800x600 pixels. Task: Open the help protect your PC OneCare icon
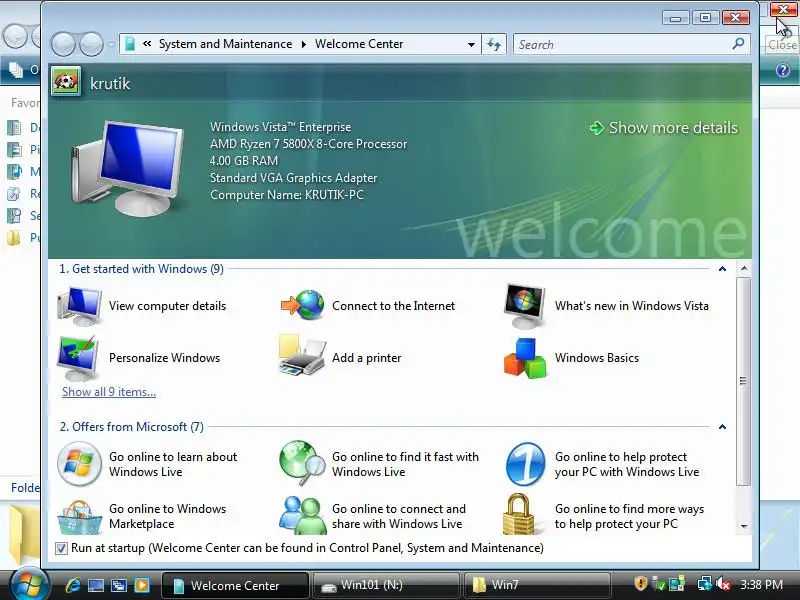coord(526,464)
